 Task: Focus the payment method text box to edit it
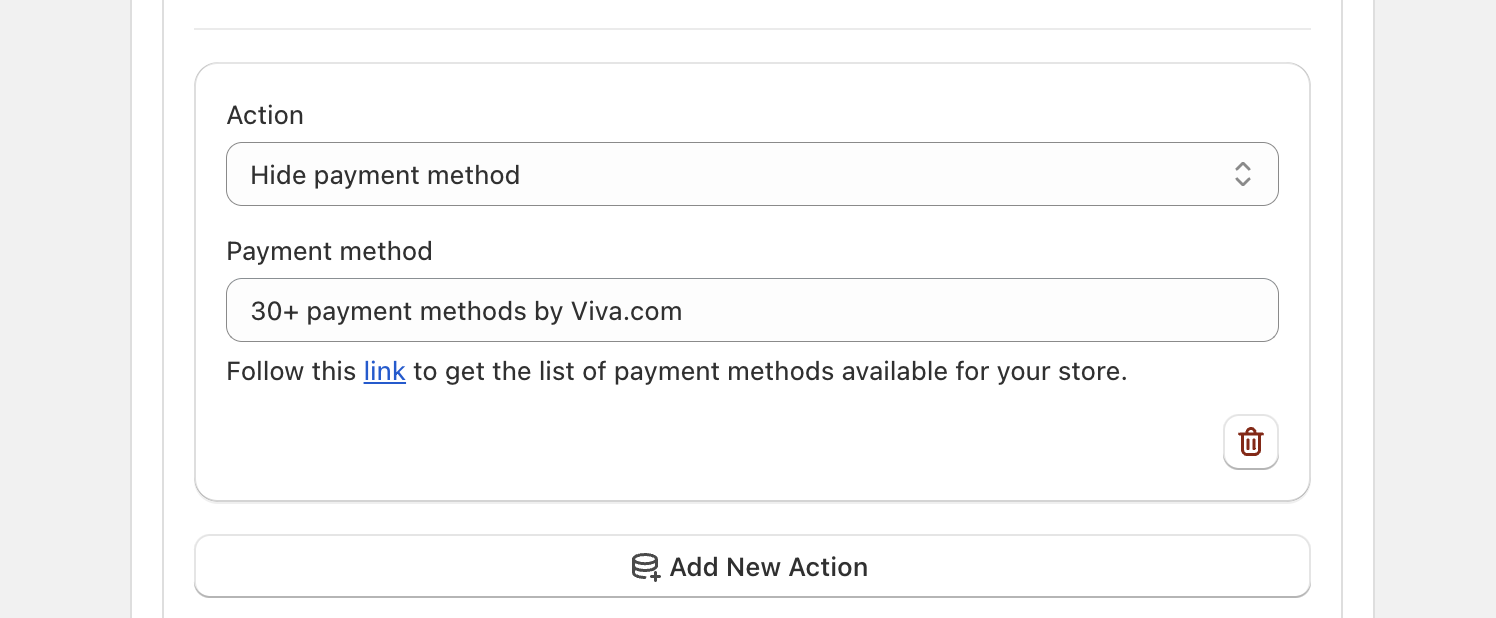tap(752, 310)
